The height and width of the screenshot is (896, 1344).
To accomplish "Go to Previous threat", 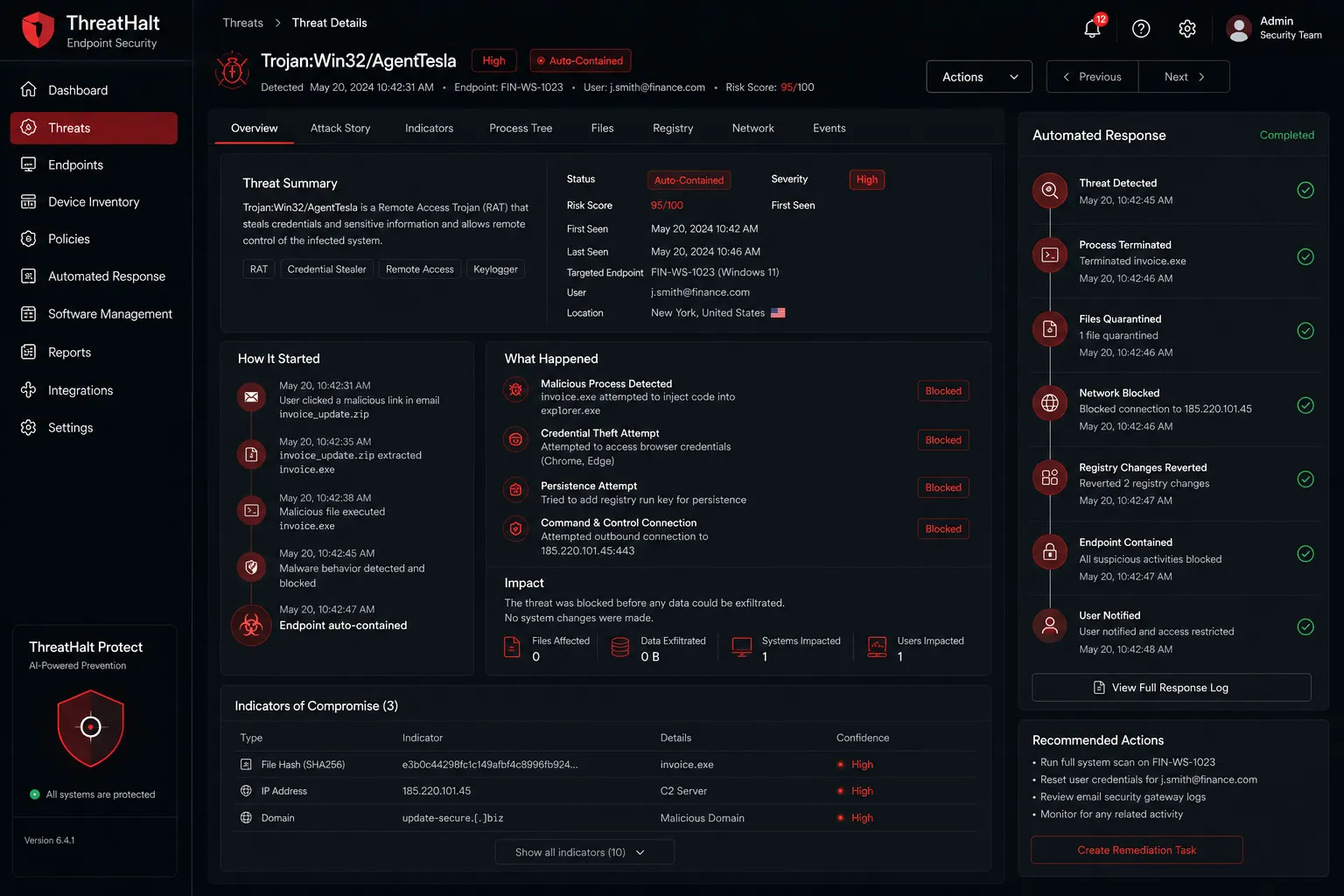I will click(1092, 77).
